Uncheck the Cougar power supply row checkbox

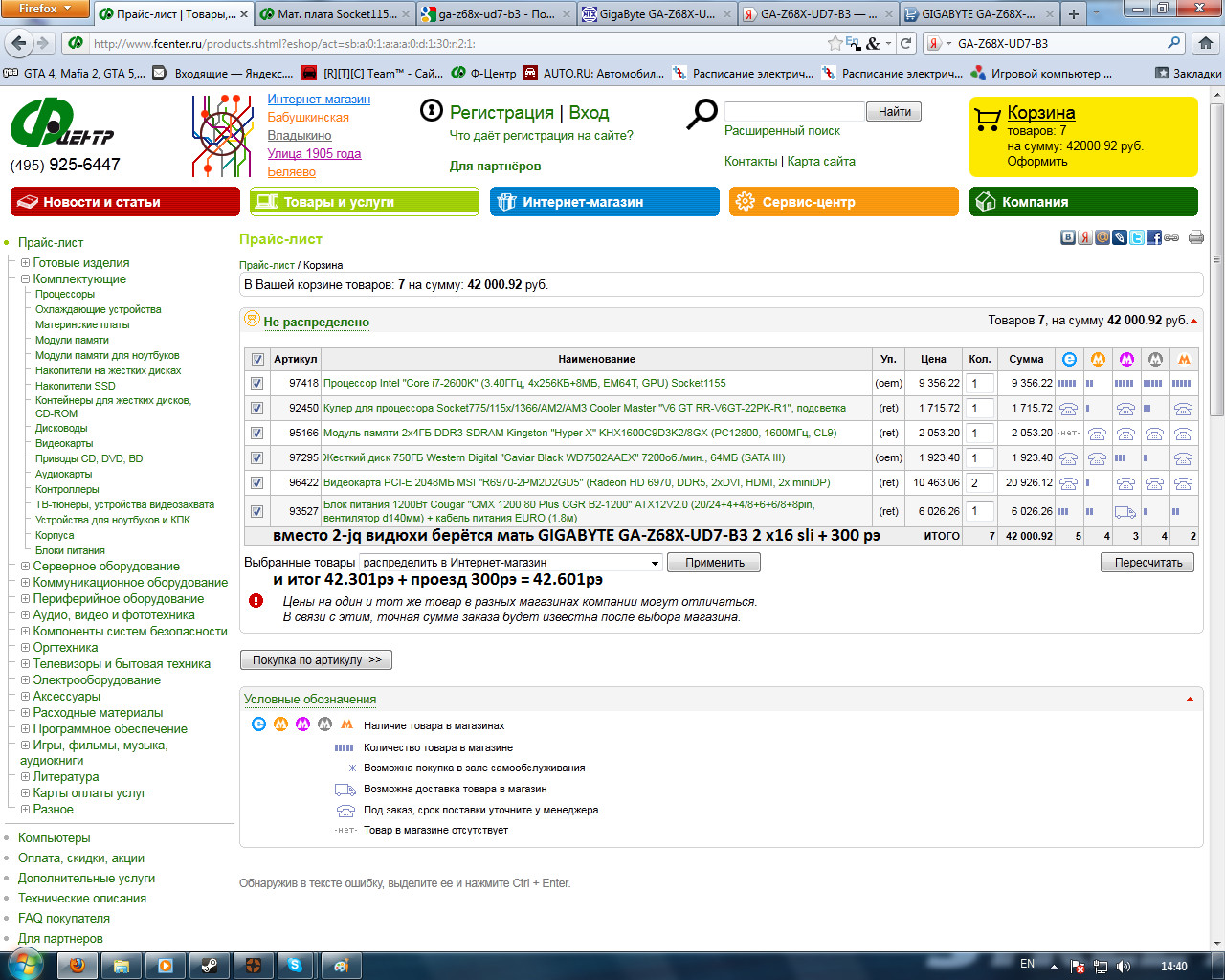coord(256,511)
